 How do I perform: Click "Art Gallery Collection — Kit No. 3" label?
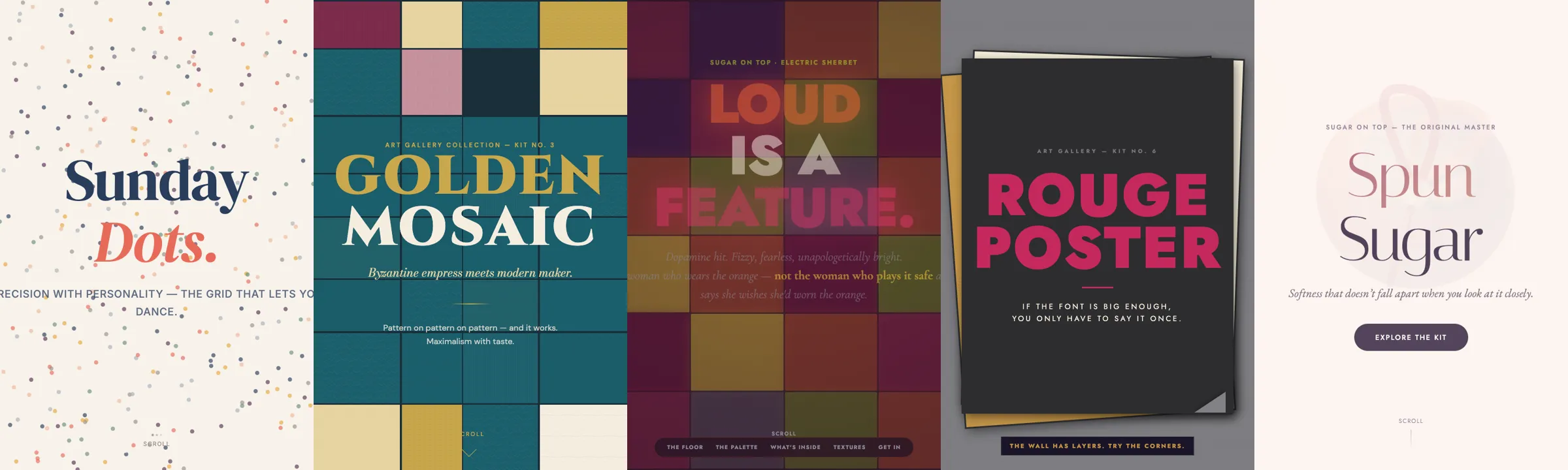pyautogui.click(x=470, y=145)
